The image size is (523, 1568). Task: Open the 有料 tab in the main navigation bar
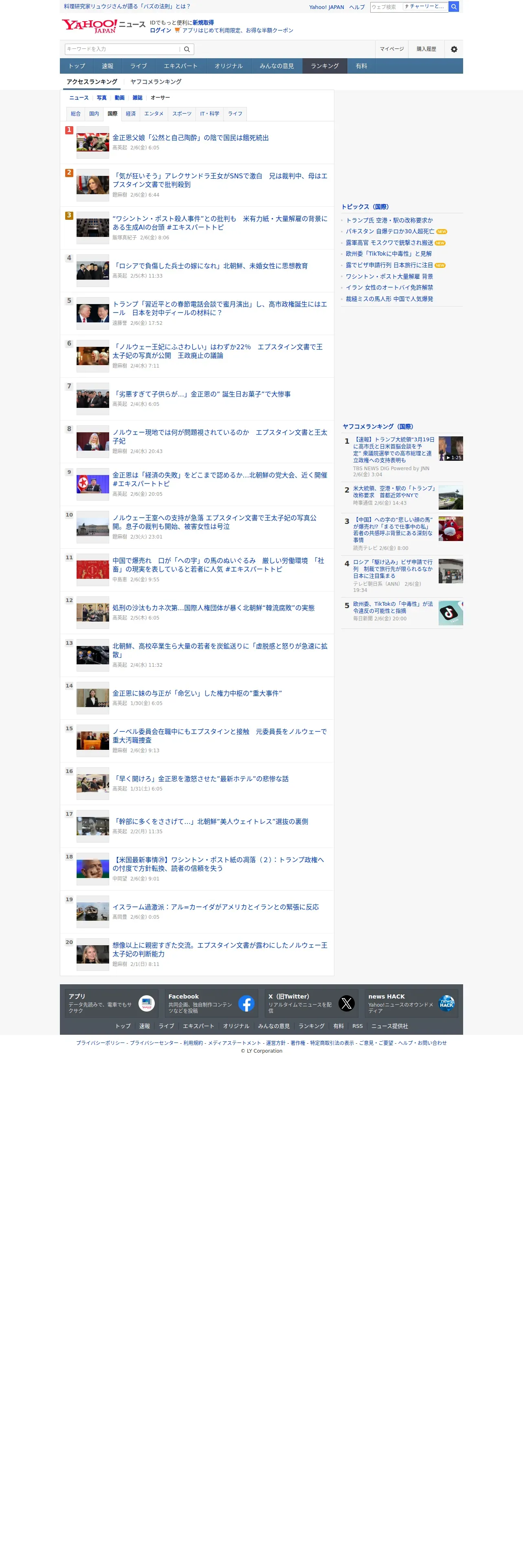click(x=362, y=66)
